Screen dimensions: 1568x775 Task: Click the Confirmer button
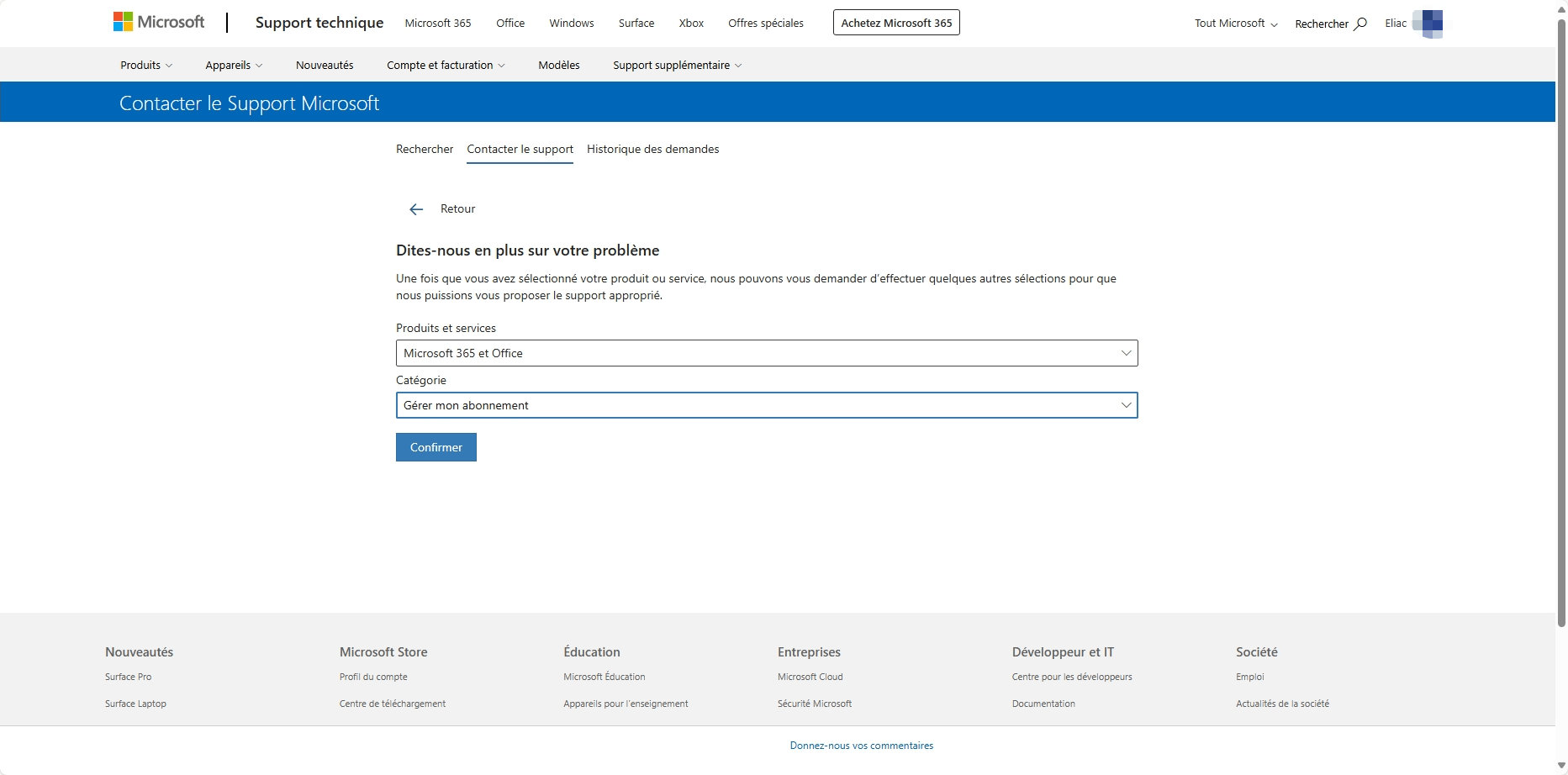coord(436,447)
